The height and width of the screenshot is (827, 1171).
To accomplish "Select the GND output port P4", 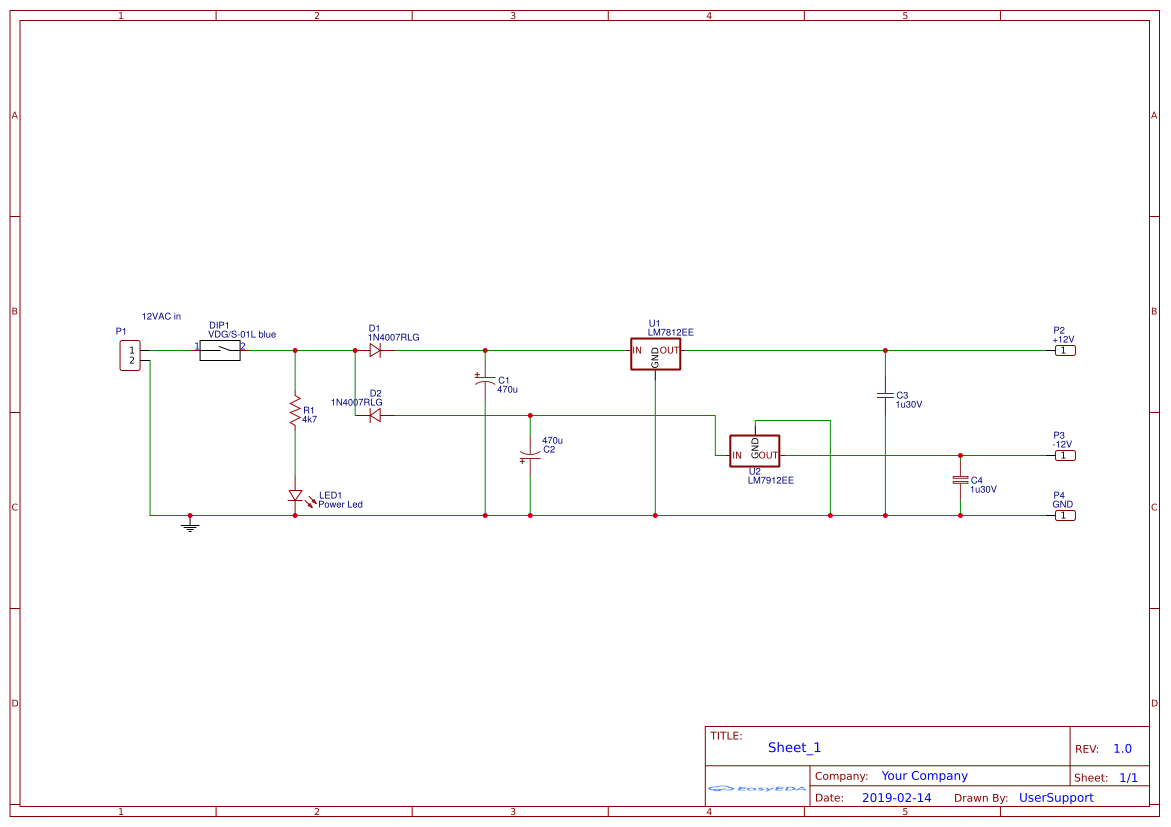I will pos(1065,515).
